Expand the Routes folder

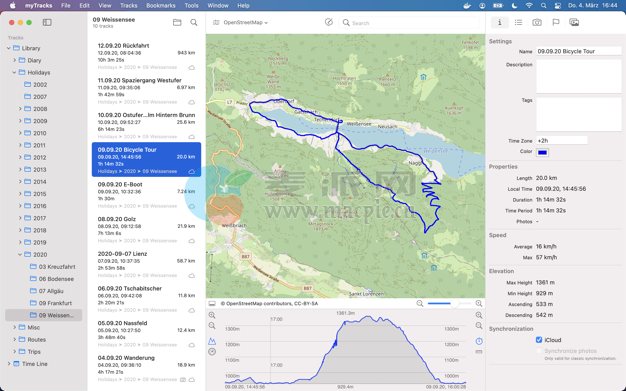coord(14,339)
